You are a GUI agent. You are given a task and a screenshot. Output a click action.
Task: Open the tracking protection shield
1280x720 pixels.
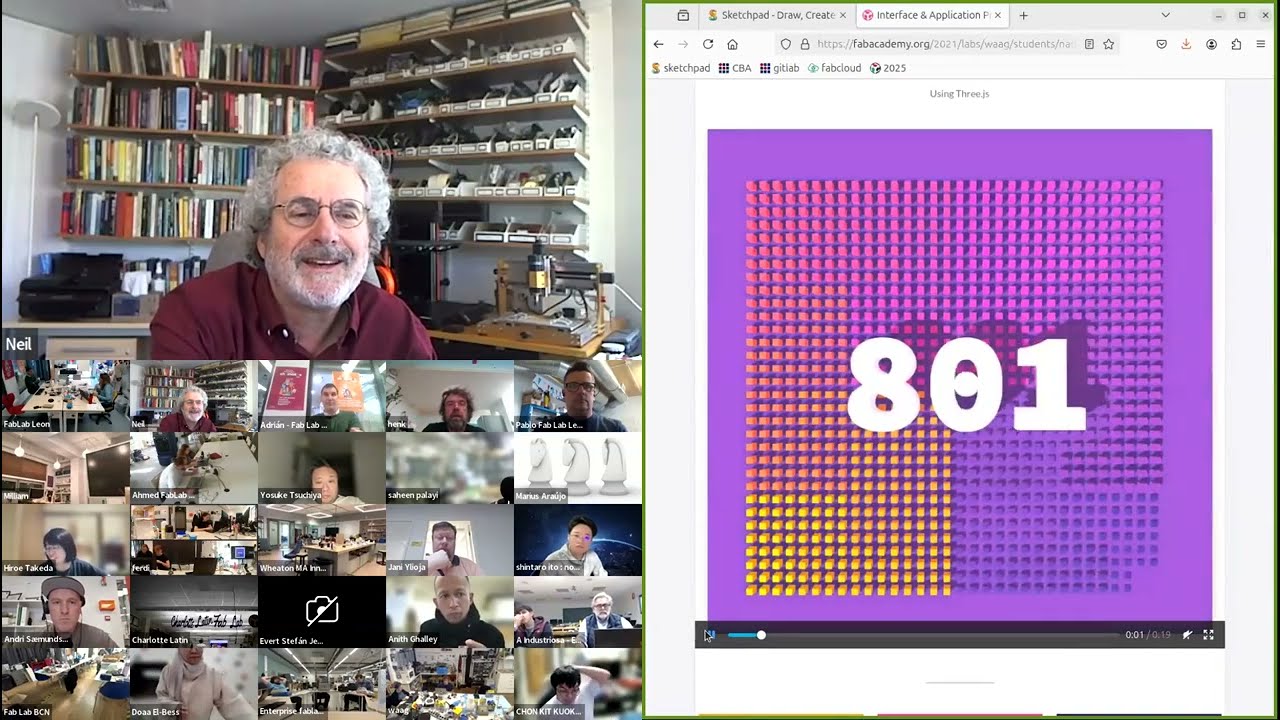[x=786, y=44]
